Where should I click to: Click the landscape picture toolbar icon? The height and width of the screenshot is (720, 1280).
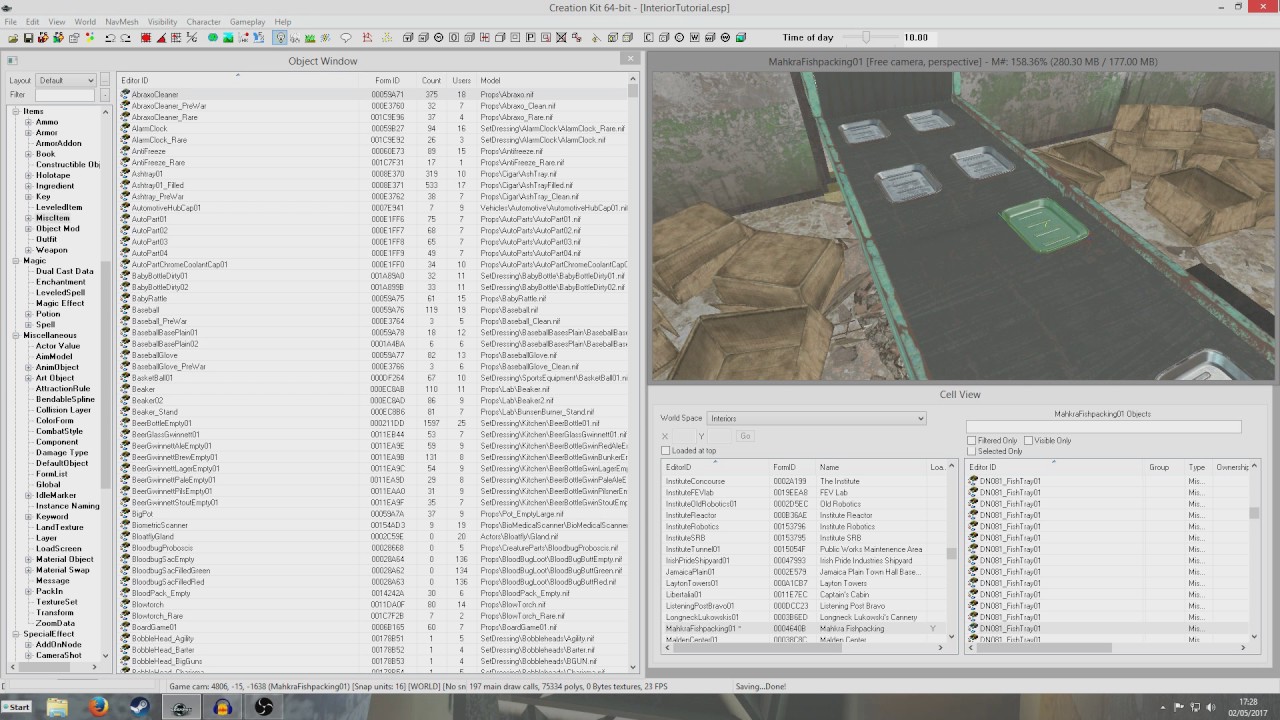[x=228, y=38]
